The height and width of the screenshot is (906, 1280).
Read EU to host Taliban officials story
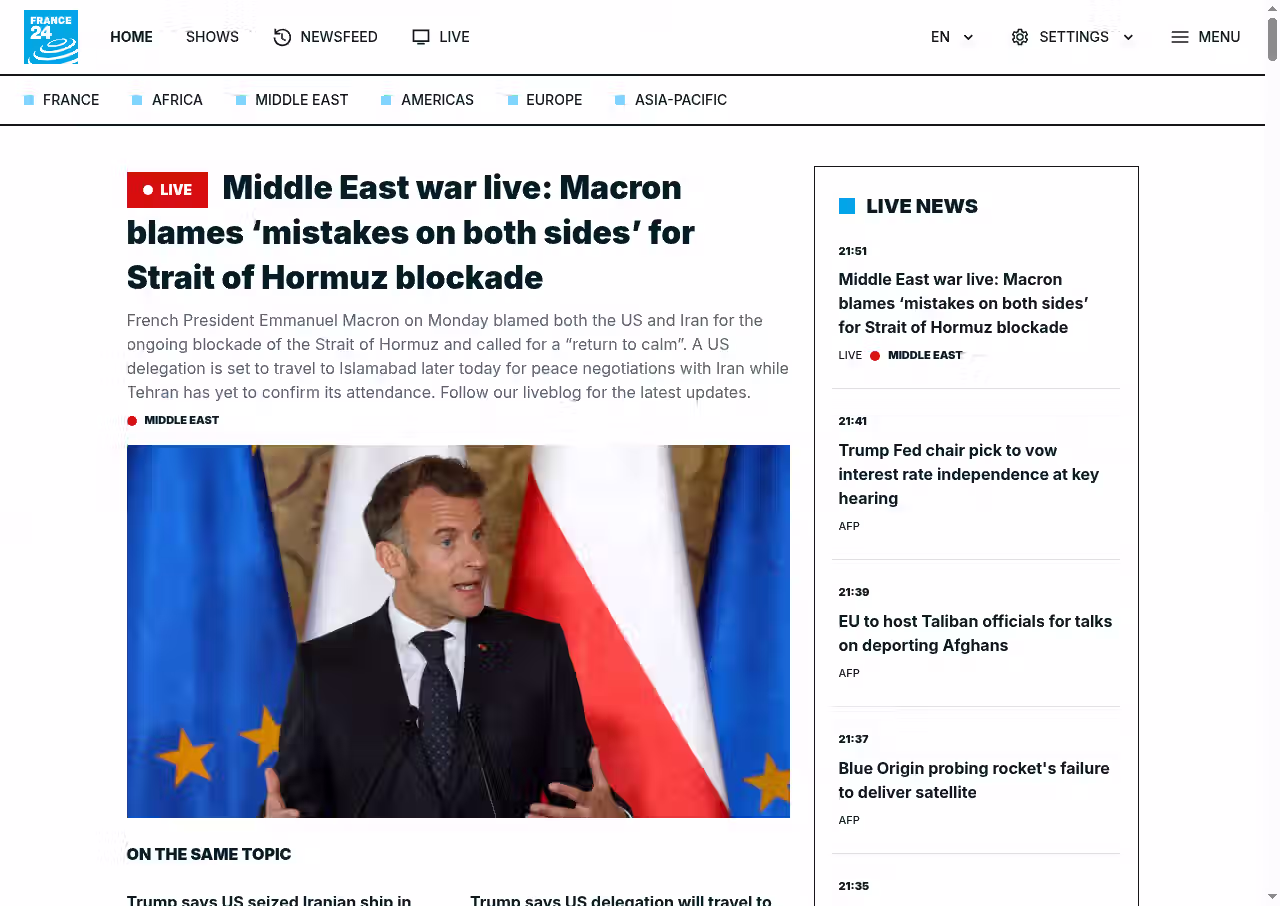975,633
